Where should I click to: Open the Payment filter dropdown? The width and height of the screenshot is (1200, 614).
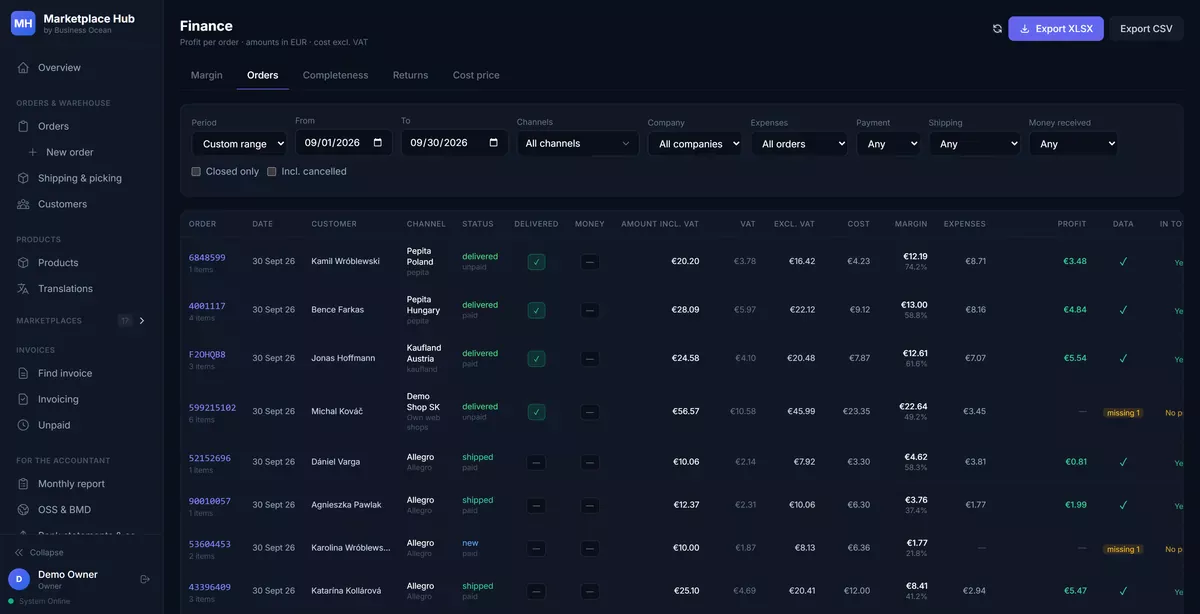coord(888,144)
